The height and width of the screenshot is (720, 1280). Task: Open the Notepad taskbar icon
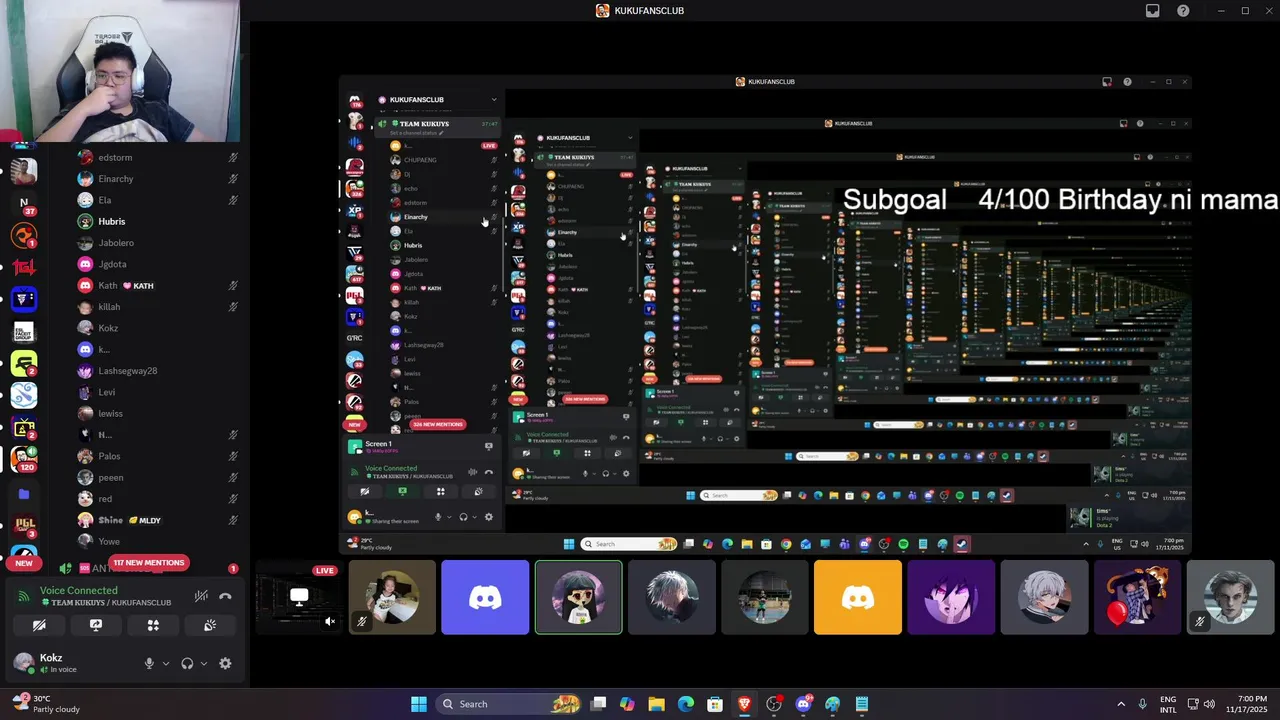point(862,704)
